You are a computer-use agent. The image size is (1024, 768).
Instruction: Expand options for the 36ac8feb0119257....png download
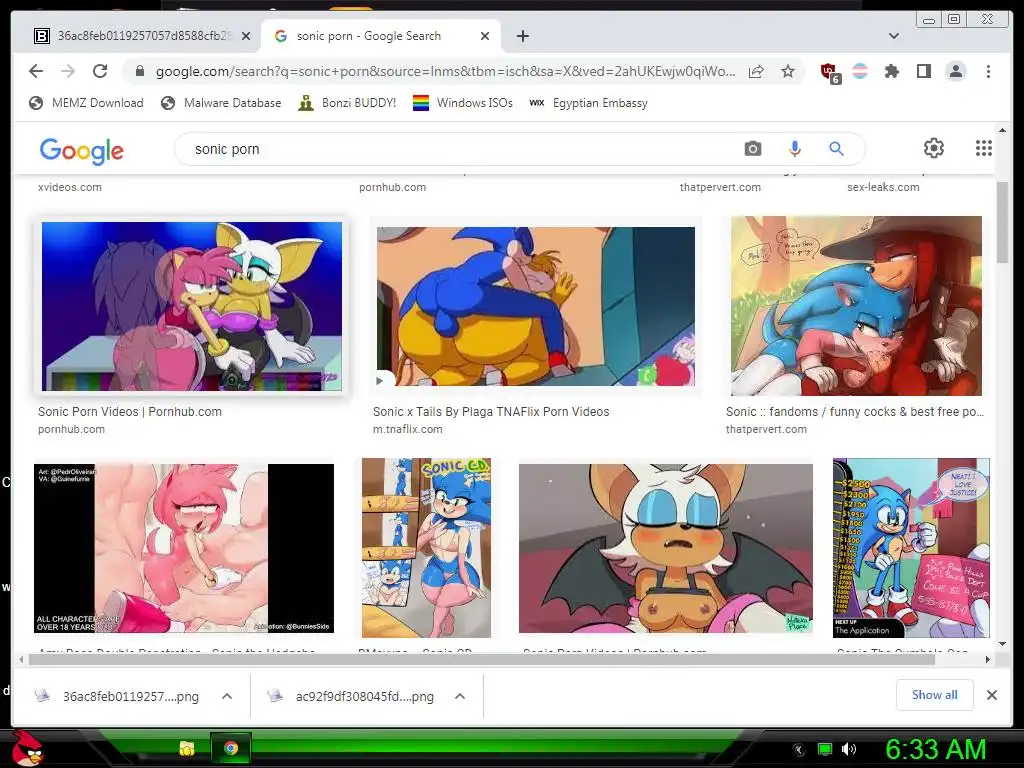click(227, 696)
